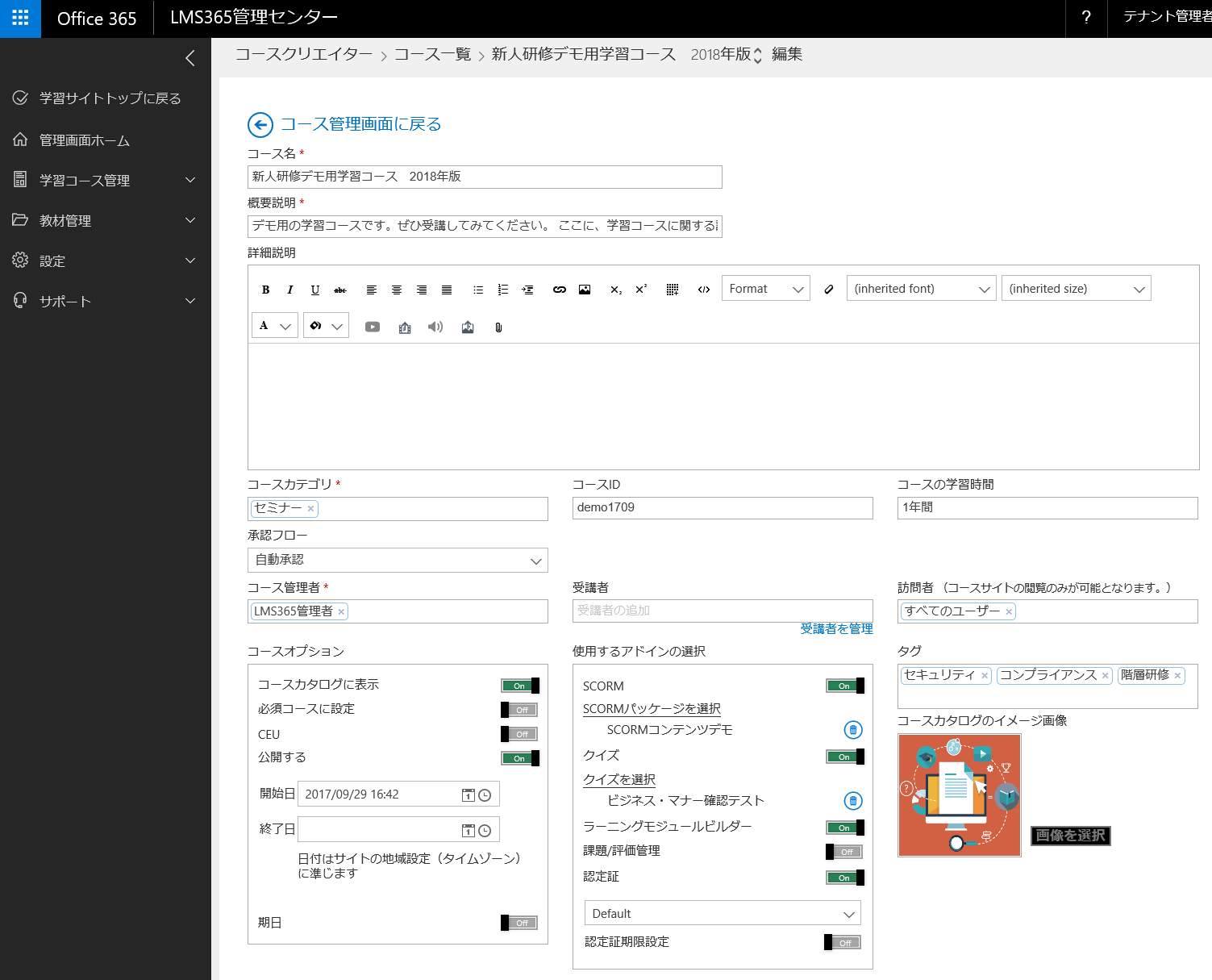Disable the コースカタログに表示 toggle
The height and width of the screenshot is (980, 1212).
click(519, 686)
